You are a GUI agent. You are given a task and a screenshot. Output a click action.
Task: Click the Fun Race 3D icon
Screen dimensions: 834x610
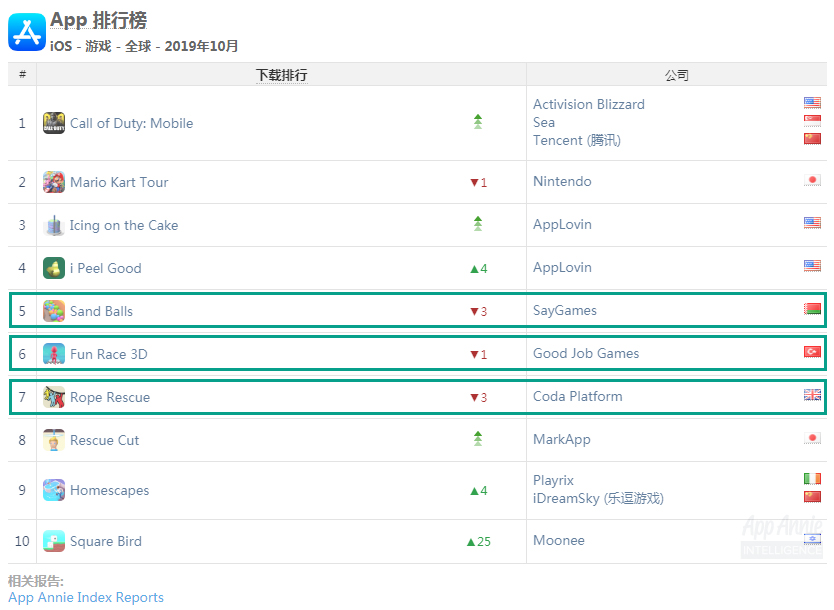[x=54, y=354]
